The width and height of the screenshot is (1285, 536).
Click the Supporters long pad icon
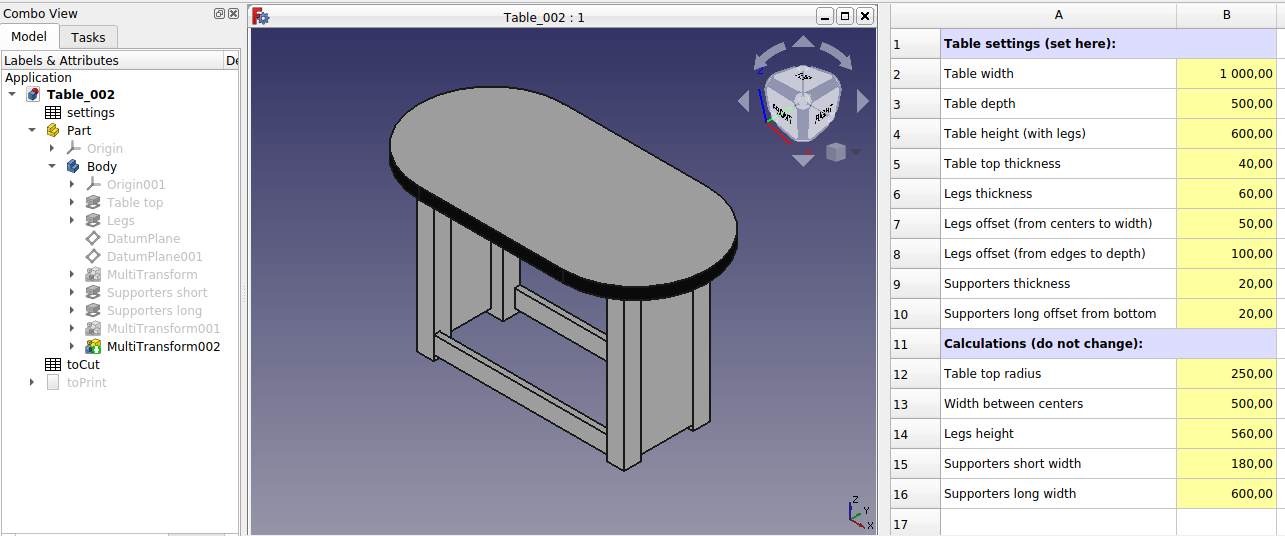click(x=93, y=311)
